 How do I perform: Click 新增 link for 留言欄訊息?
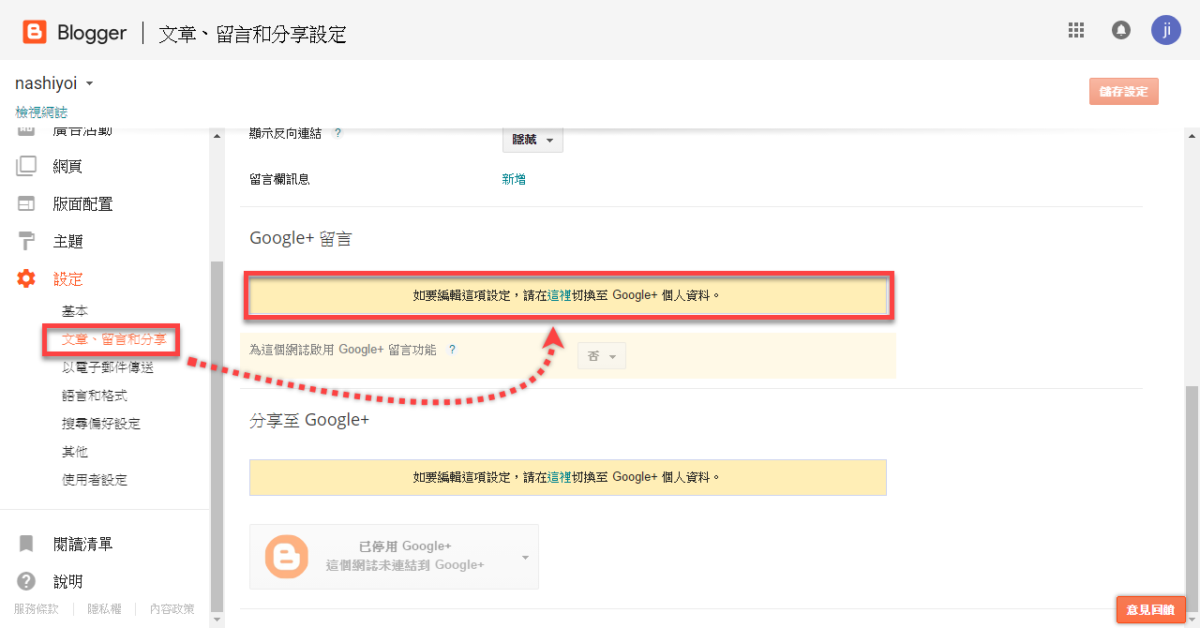click(x=514, y=179)
